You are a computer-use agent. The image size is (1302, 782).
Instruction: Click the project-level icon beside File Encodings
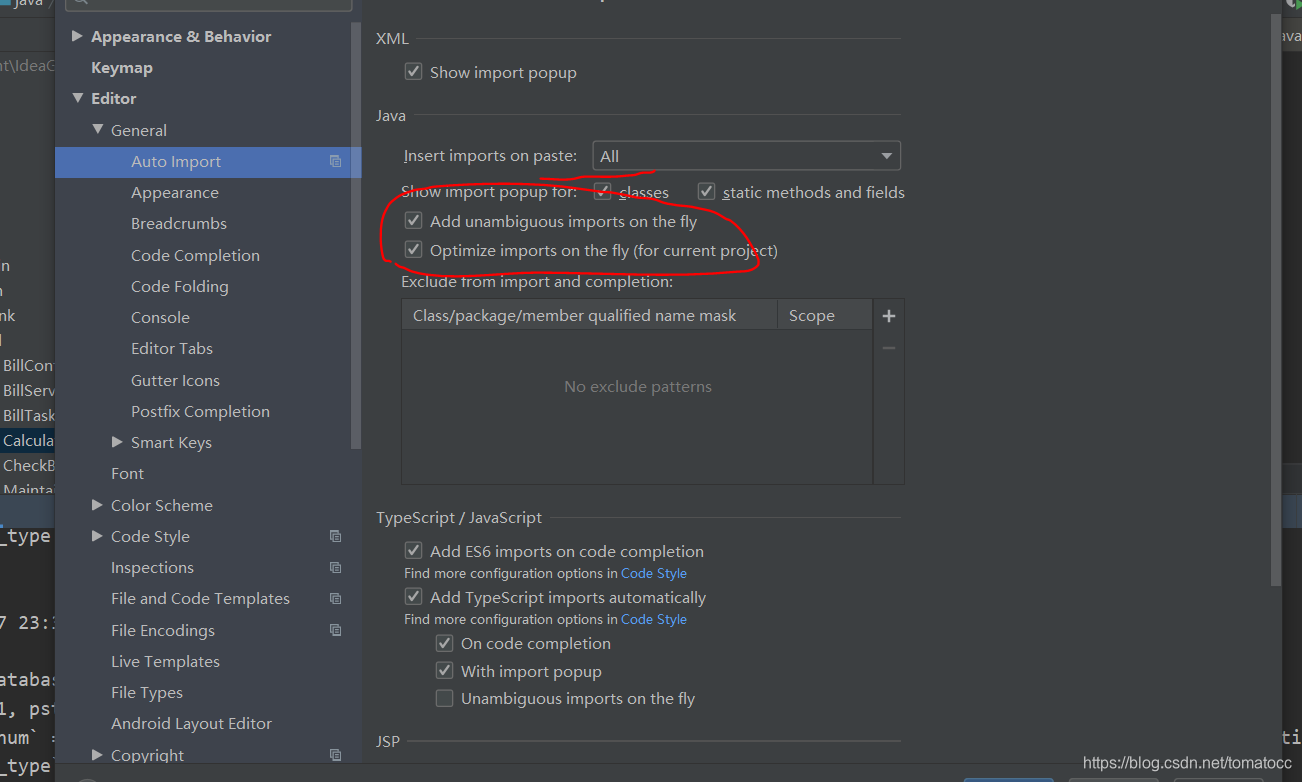click(x=336, y=630)
